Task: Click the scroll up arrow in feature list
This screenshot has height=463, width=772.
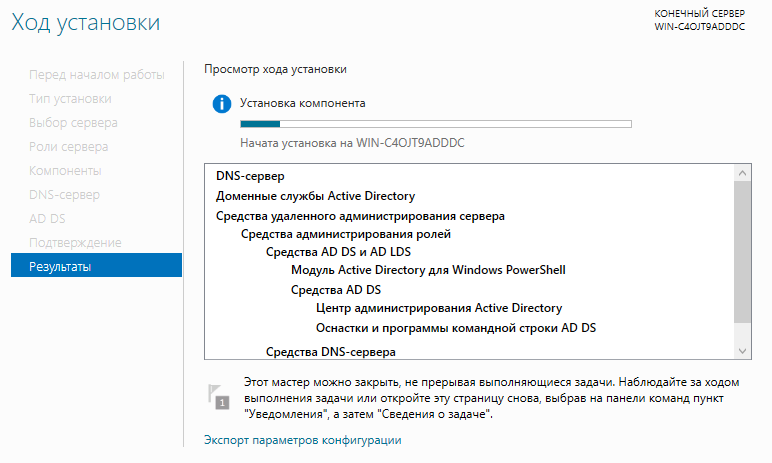Action: coord(742,173)
